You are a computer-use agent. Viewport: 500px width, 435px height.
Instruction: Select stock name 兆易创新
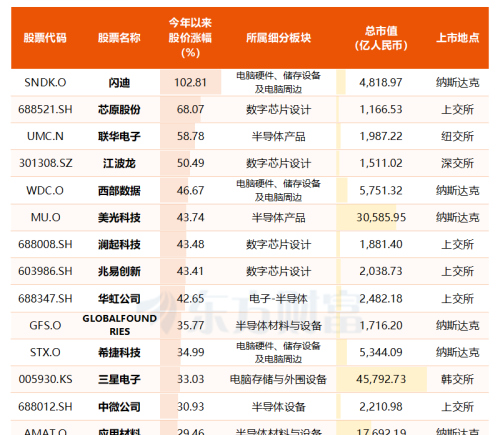tap(119, 271)
